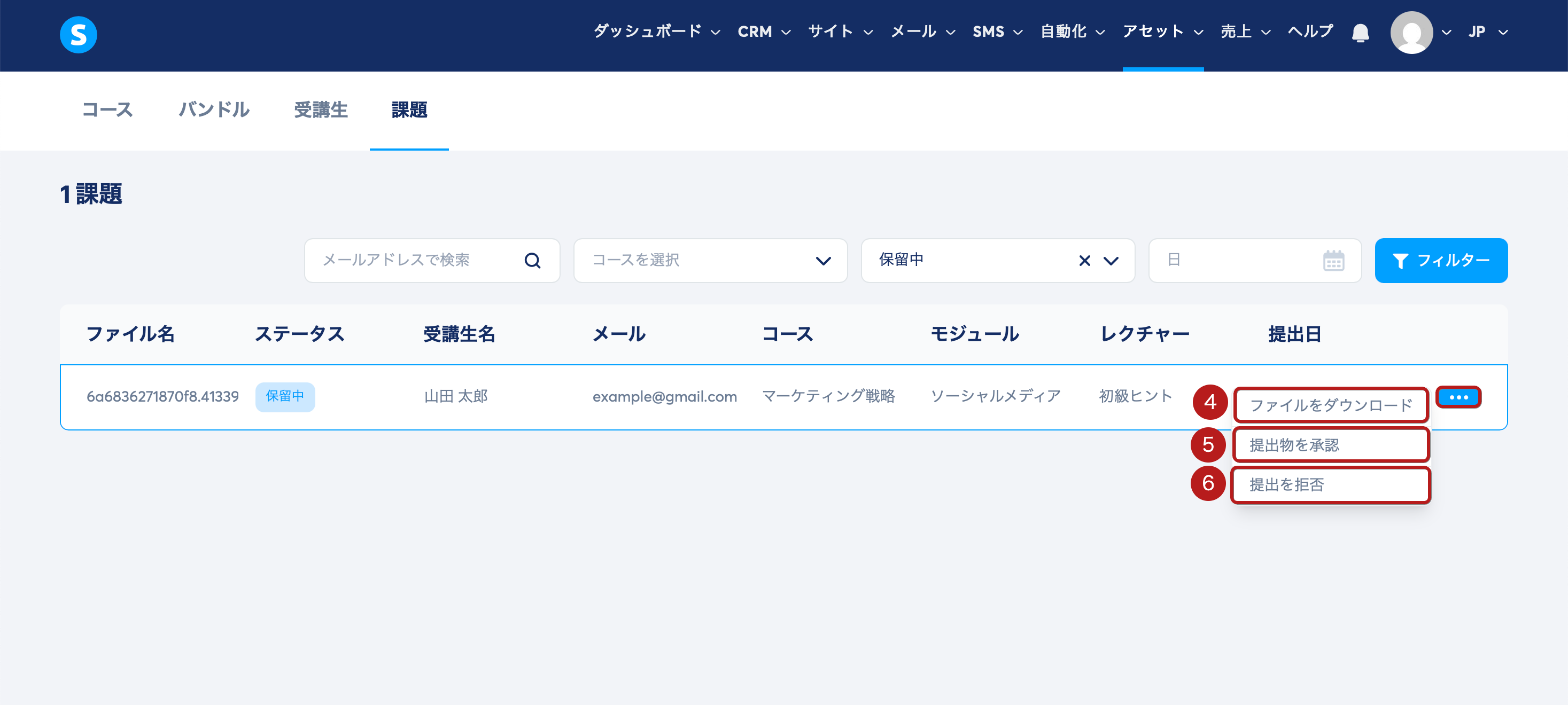Click the 1 課題 heading
This screenshot has width=1568, height=705.
coord(91,194)
